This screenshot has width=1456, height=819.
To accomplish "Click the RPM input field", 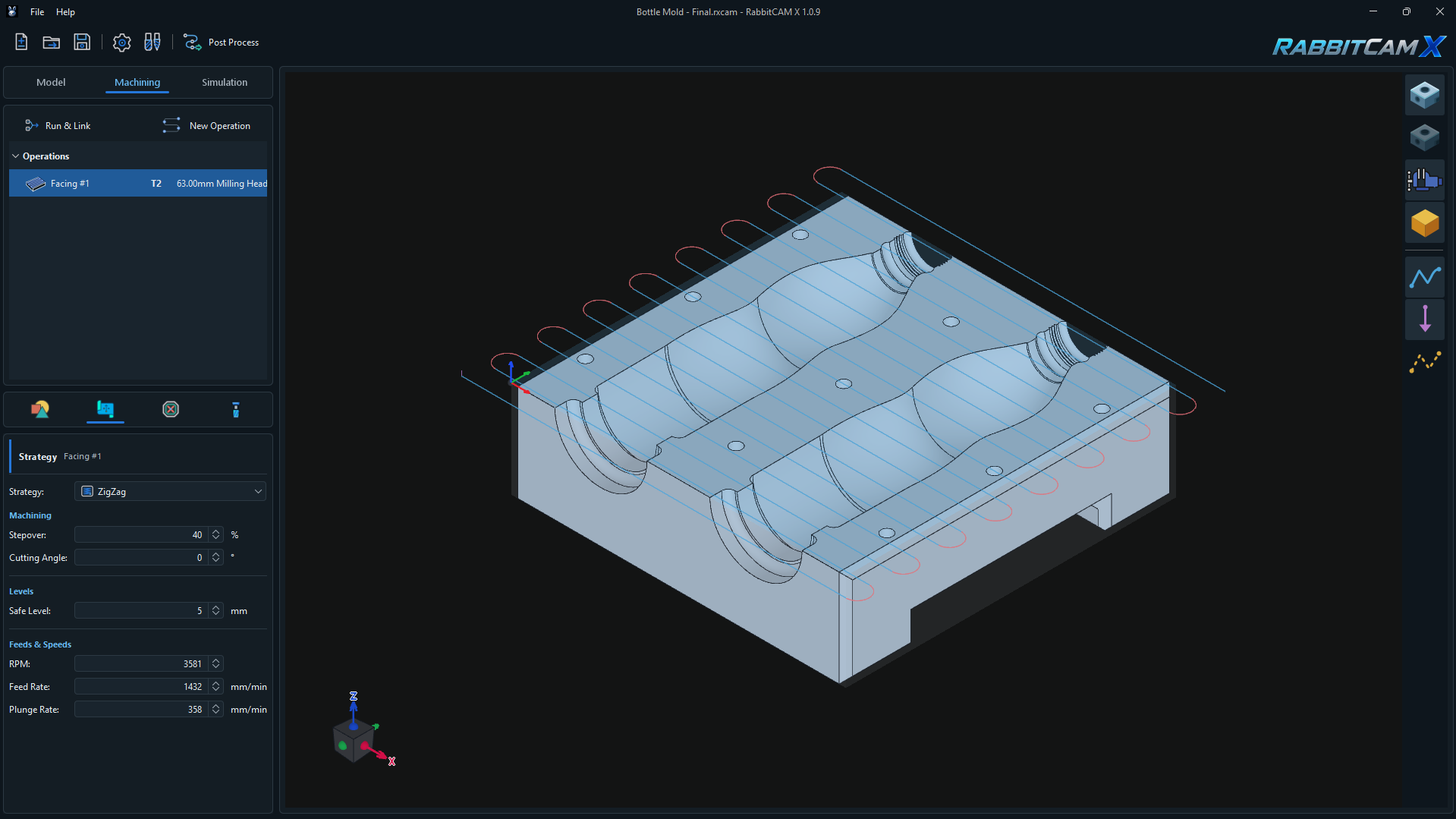I will coord(141,664).
